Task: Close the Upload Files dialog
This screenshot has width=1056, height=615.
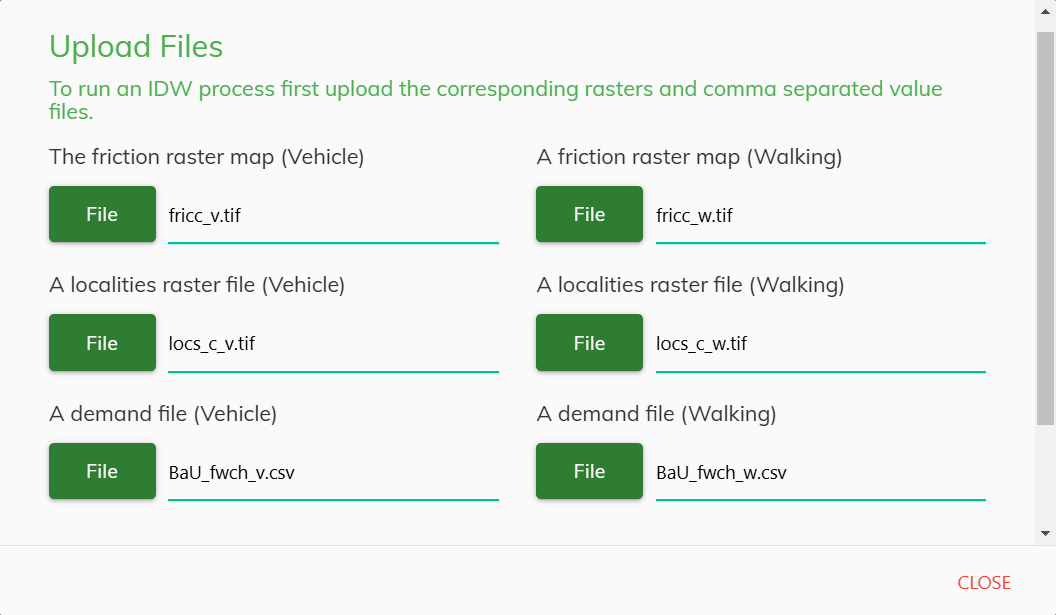Action: pyautogui.click(x=983, y=583)
